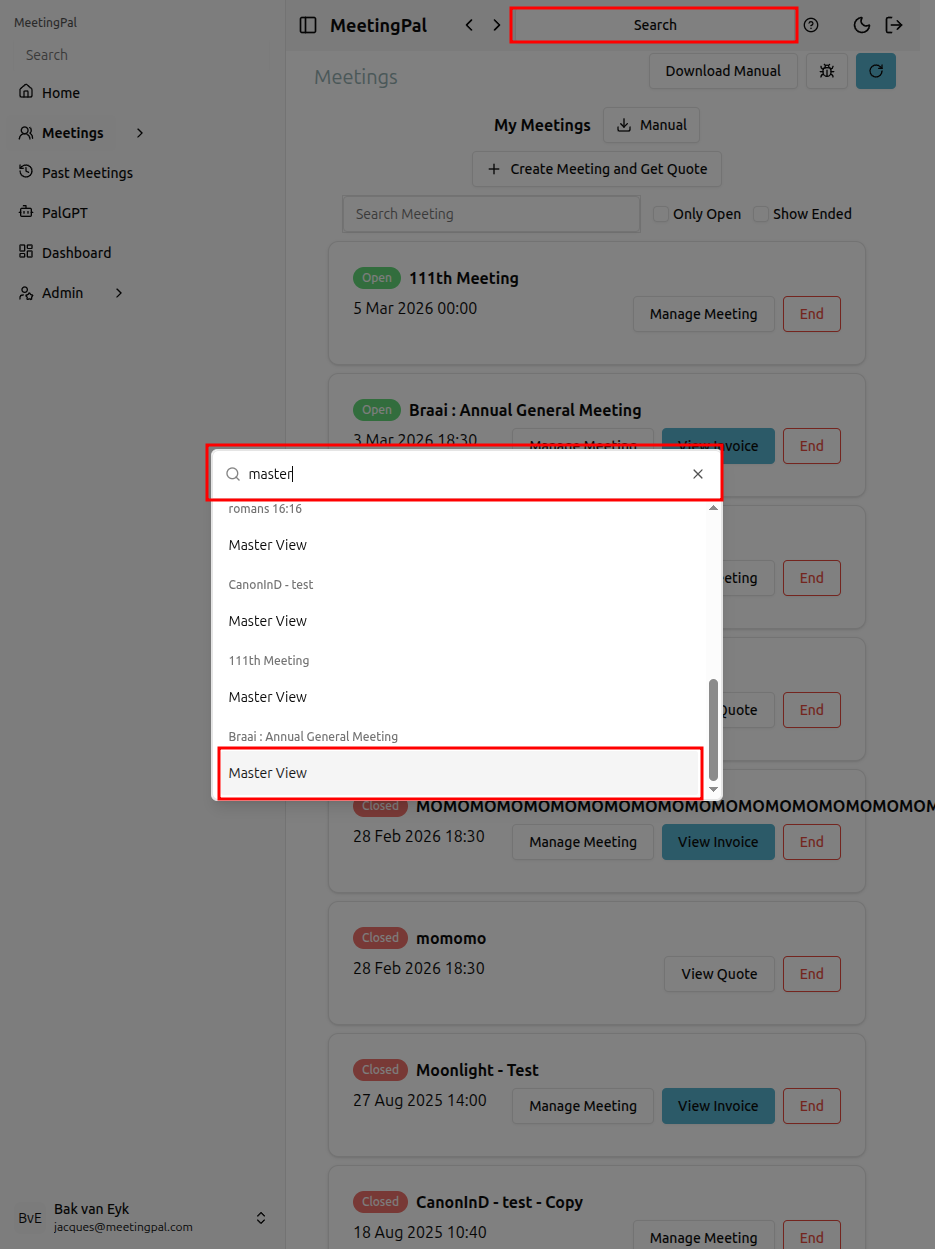Expand the Meetings sidebar section
The height and width of the screenshot is (1249, 935).
point(139,132)
